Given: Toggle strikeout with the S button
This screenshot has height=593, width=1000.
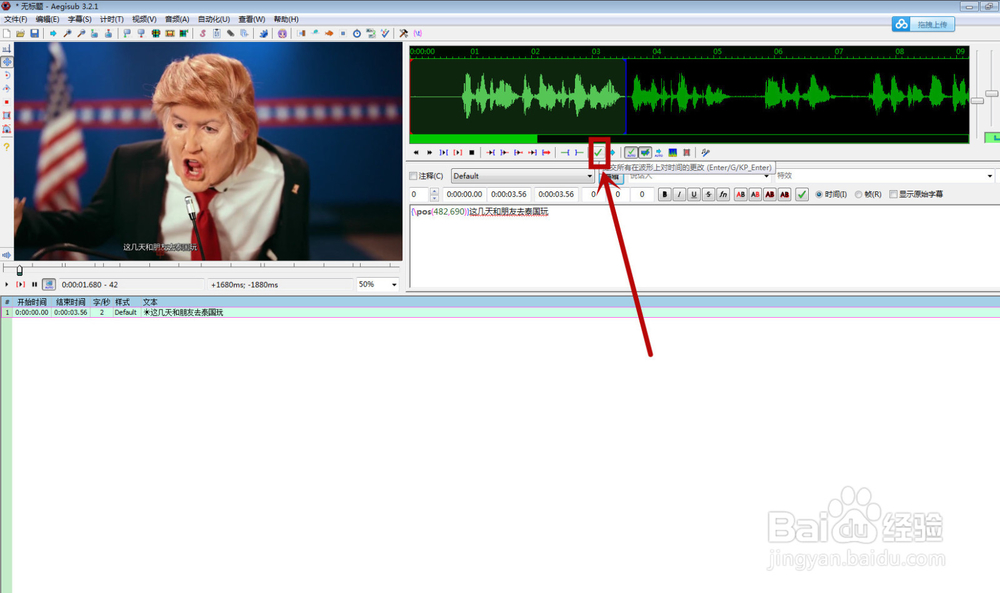Looking at the screenshot, I should point(709,194).
